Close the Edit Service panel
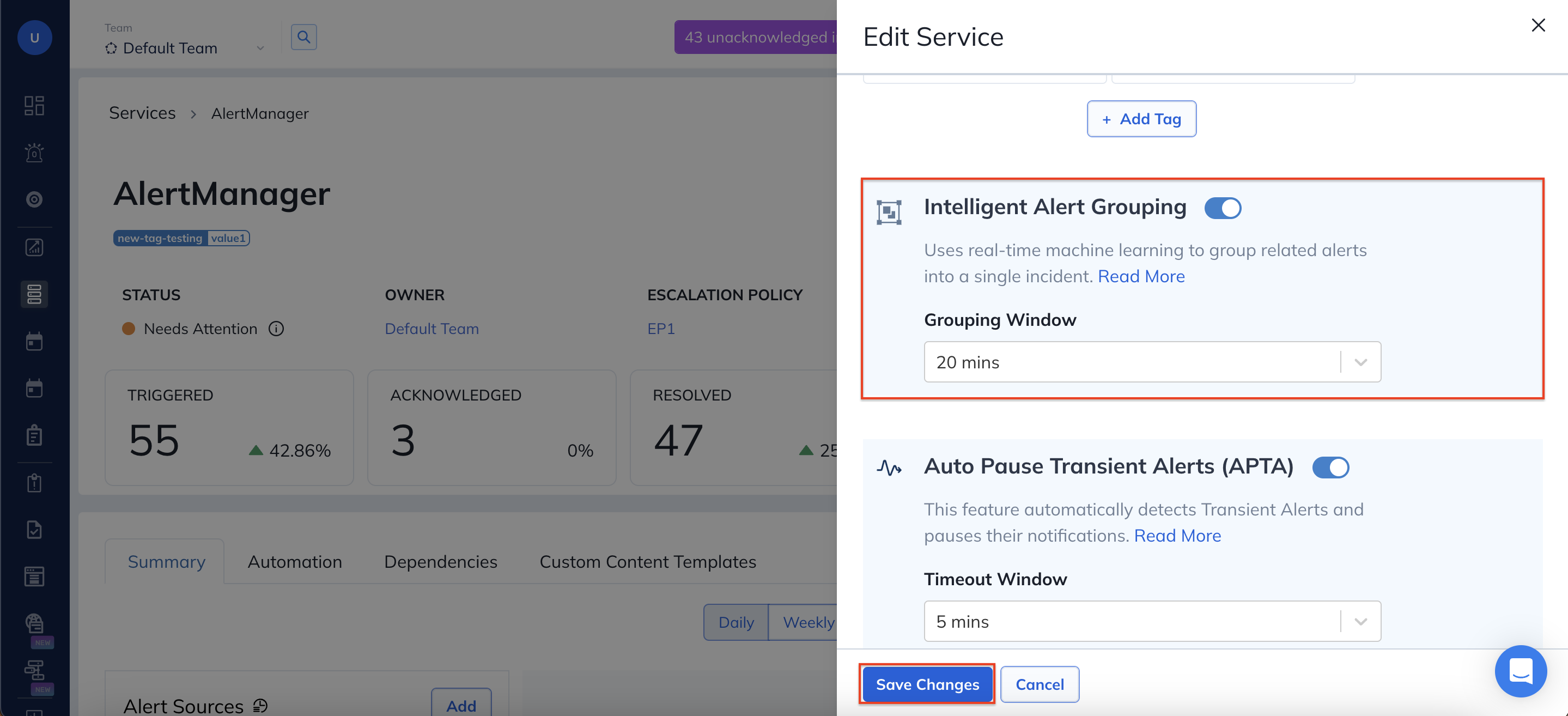This screenshot has height=716, width=1568. point(1537,26)
